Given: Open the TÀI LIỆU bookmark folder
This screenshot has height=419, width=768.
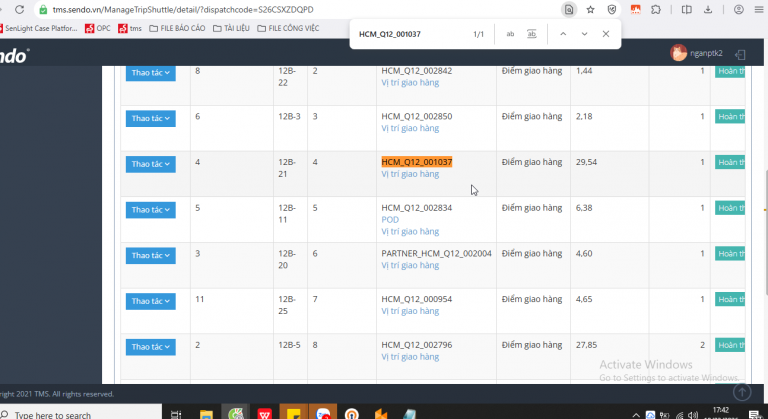Looking at the screenshot, I should (231, 28).
